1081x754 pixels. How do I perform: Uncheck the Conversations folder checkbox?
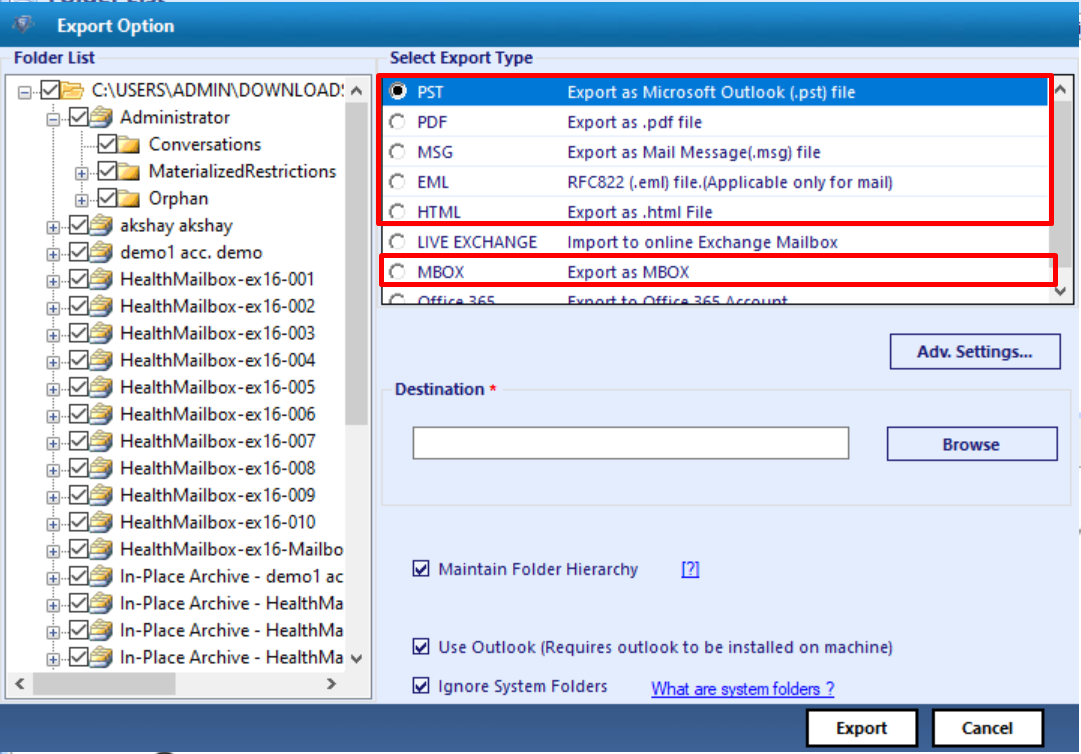click(107, 144)
